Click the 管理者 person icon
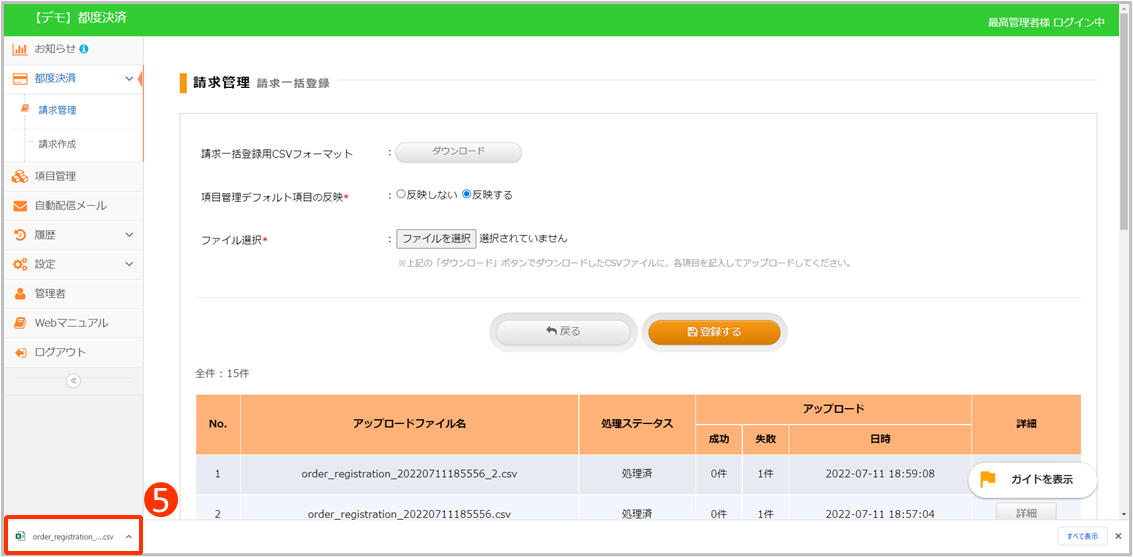The image size is (1133, 557). [x=20, y=294]
